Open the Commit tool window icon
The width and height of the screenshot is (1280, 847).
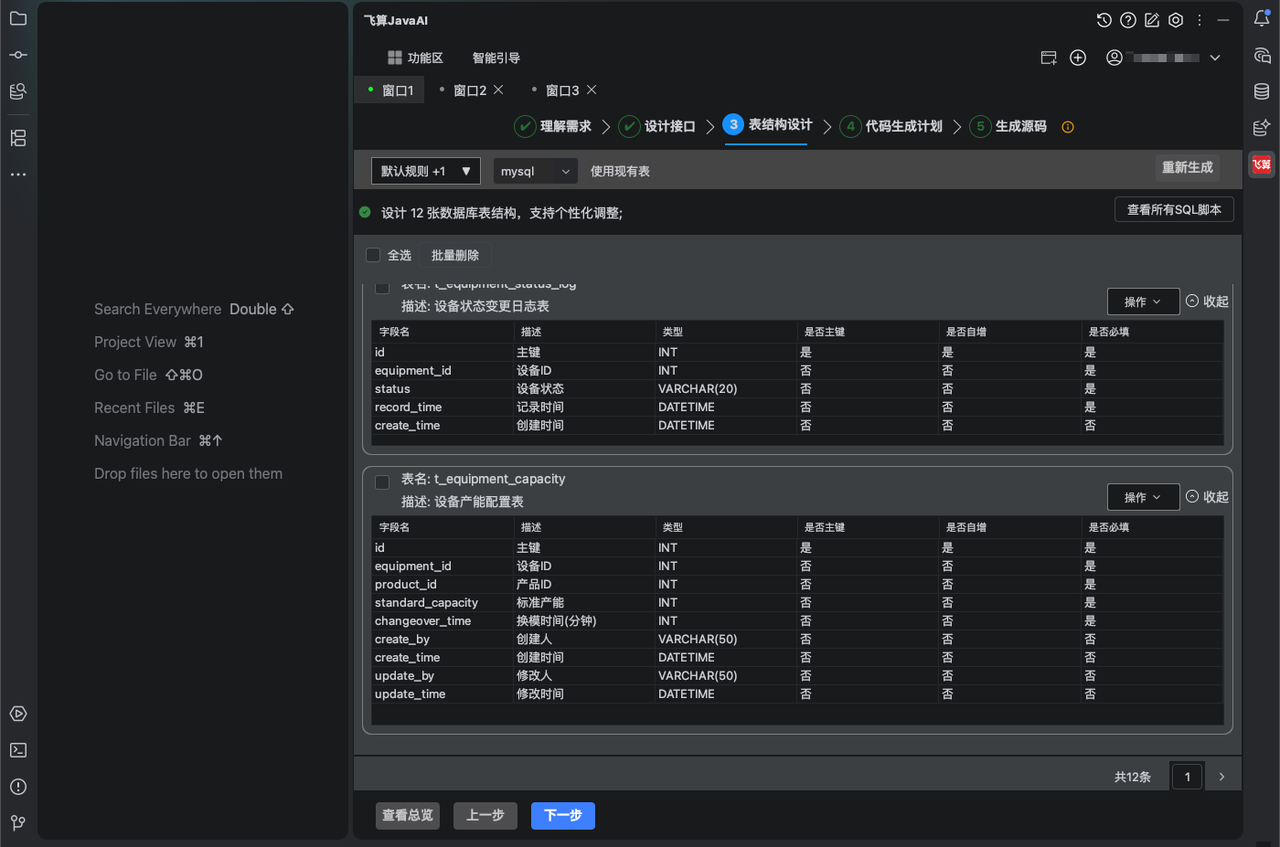[18, 55]
